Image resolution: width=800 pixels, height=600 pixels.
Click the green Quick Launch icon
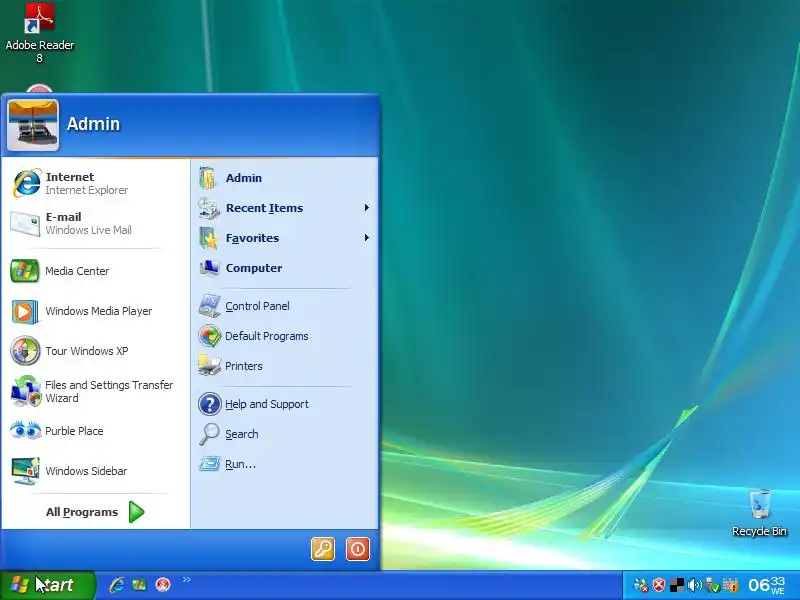tap(139, 585)
